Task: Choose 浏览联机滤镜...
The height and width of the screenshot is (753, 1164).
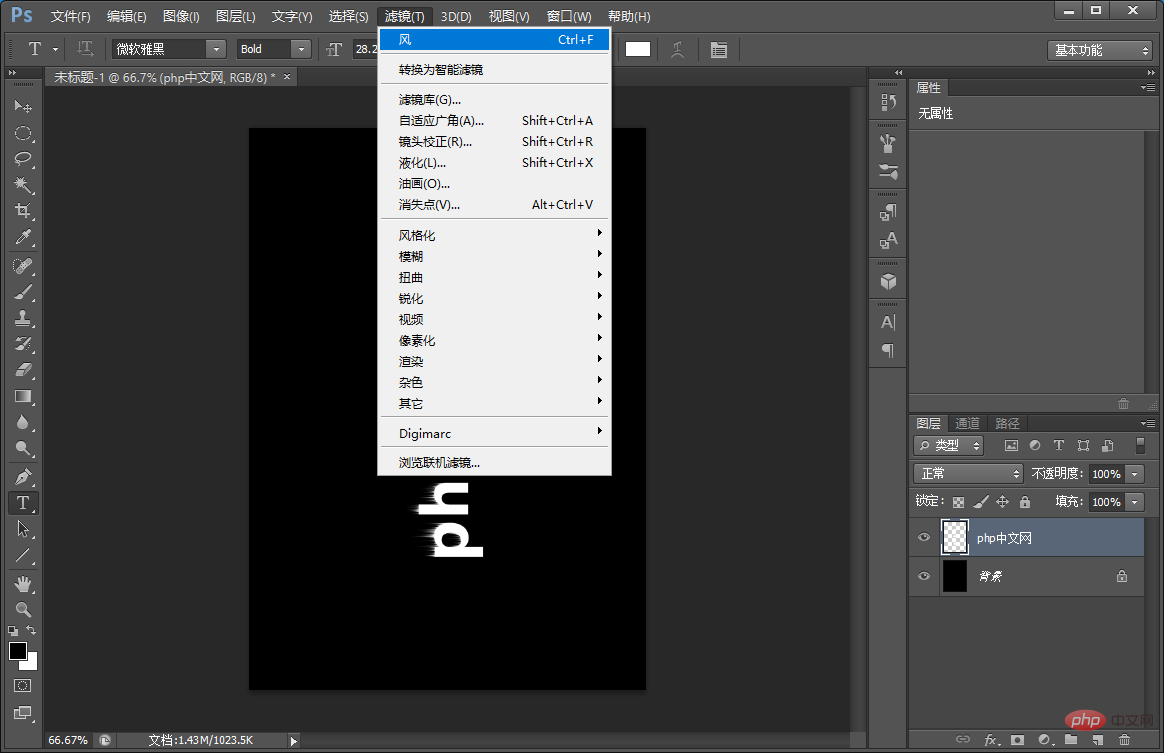Action: coord(494,463)
